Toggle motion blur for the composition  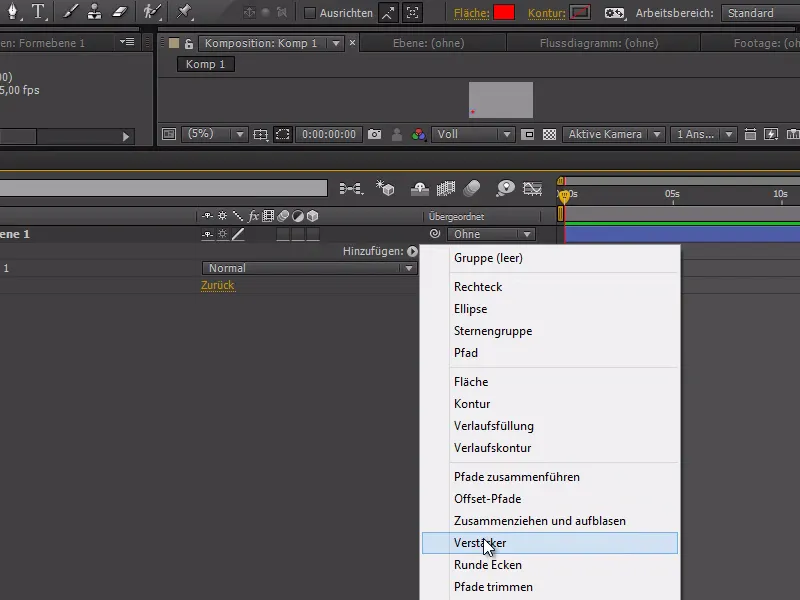(x=471, y=188)
